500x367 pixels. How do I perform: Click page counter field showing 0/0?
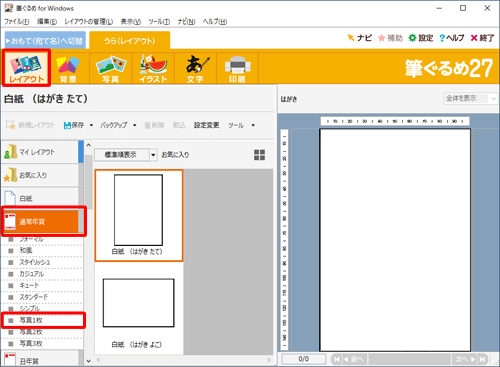303,359
